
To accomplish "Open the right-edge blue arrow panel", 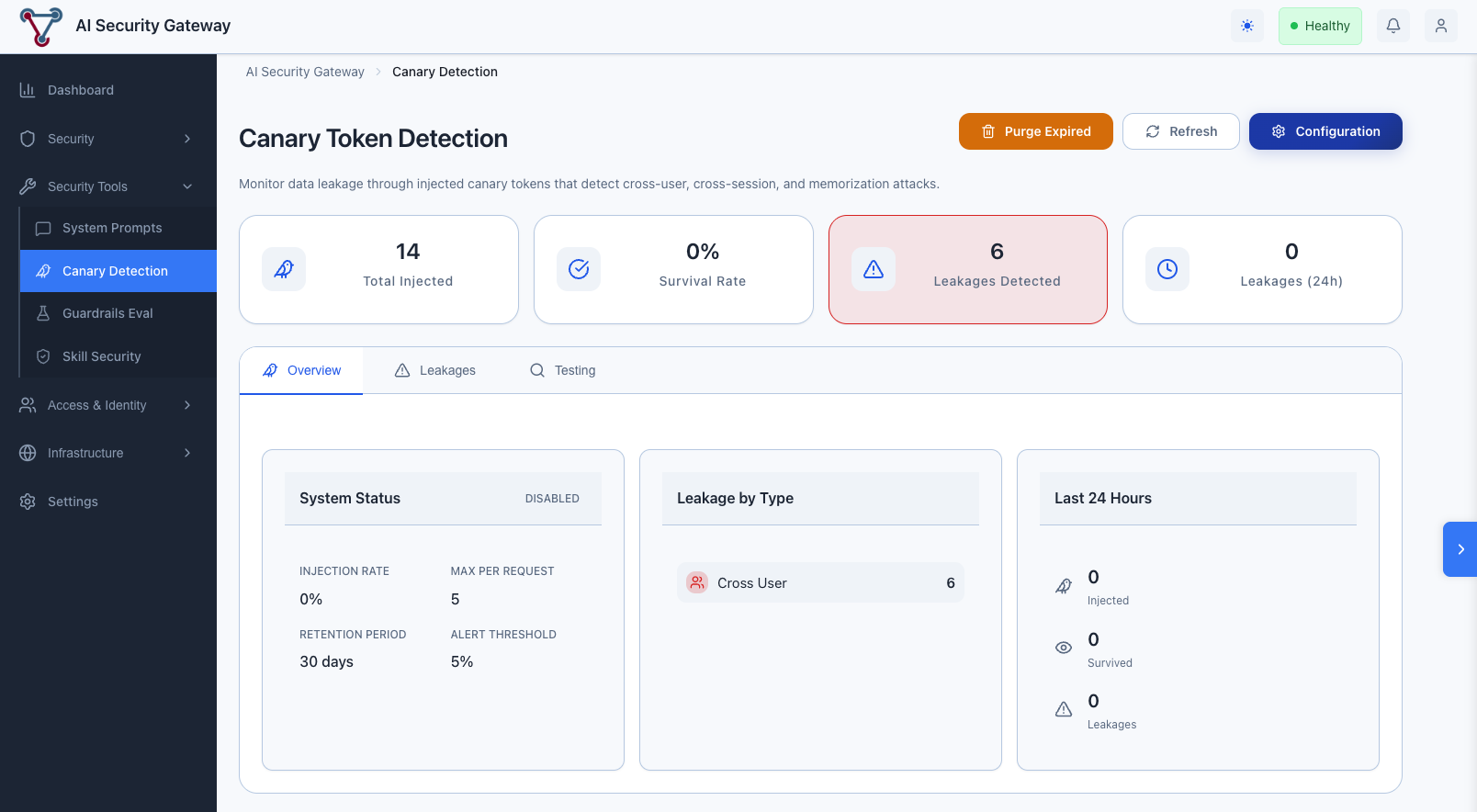I will tap(1460, 549).
